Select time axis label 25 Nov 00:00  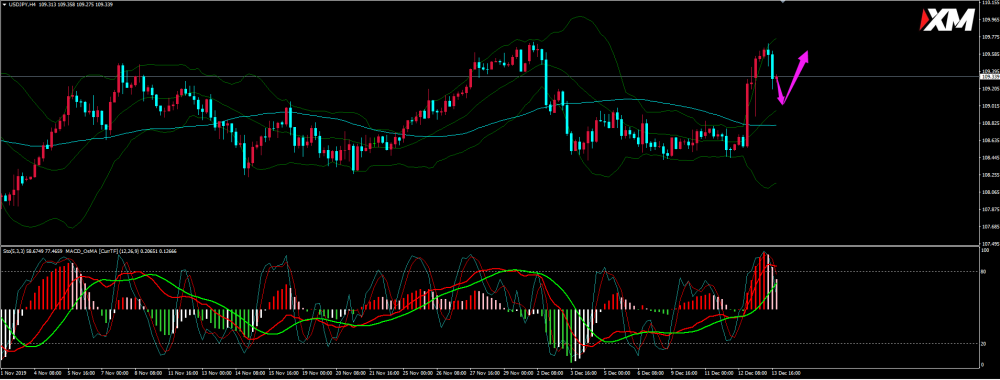418,373
